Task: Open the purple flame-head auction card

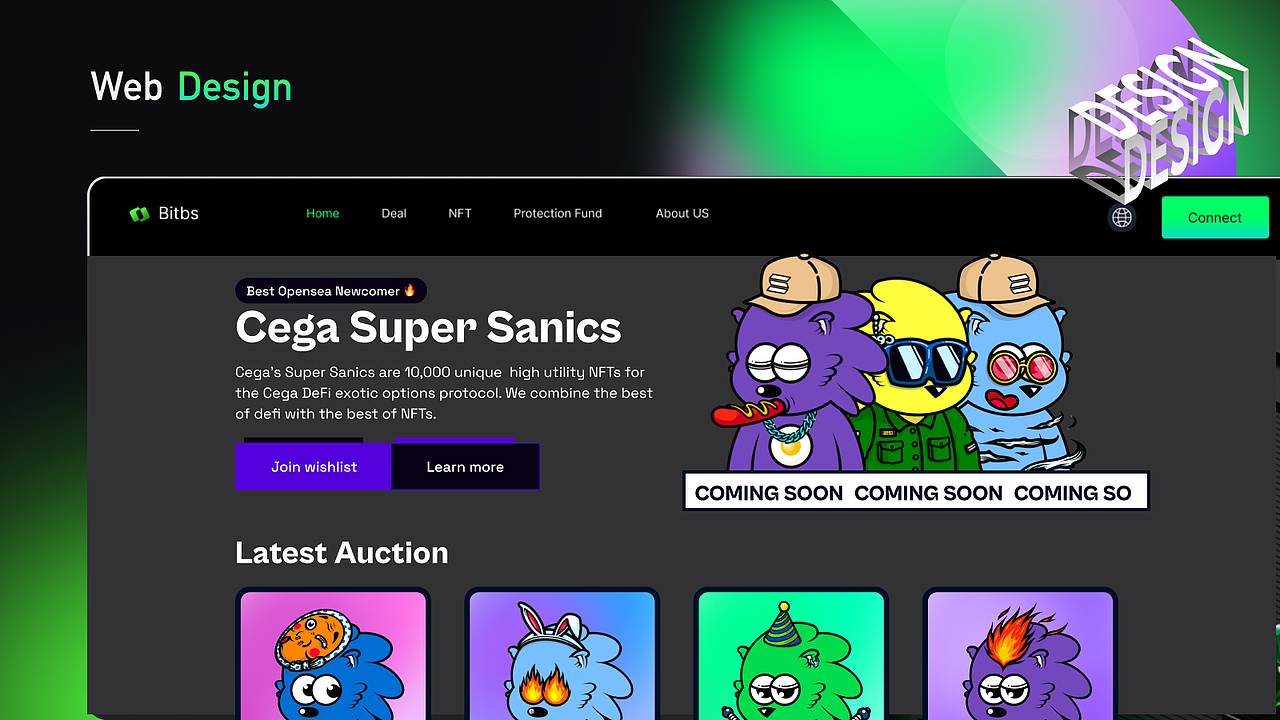Action: tap(1020, 652)
